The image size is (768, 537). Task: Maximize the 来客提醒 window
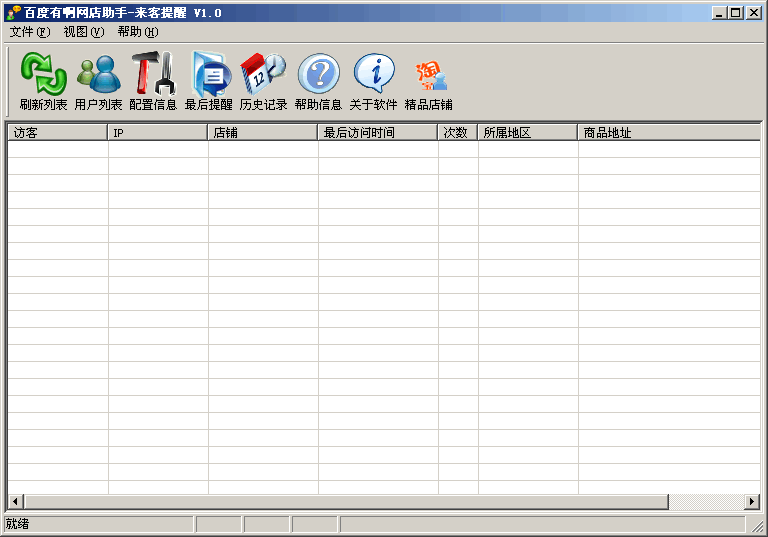pos(736,13)
